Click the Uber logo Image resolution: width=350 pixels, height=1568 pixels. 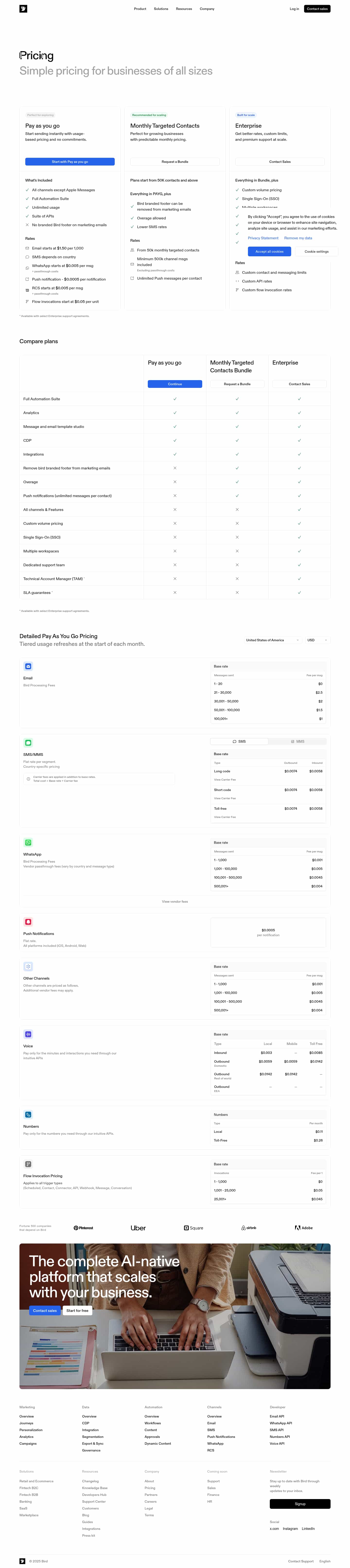pyautogui.click(x=138, y=1228)
